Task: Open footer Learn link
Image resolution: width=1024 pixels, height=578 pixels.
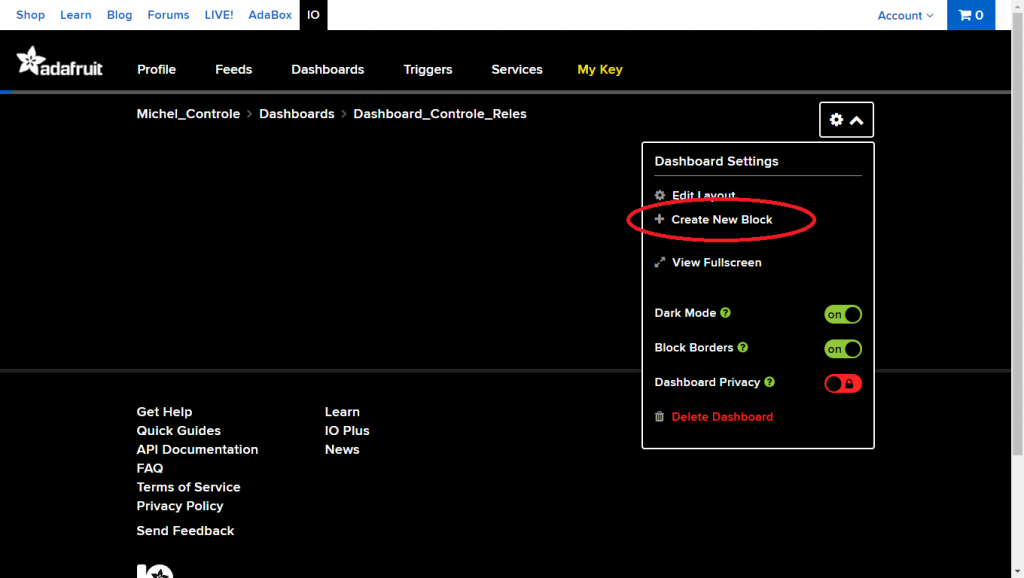Action: 342,412
